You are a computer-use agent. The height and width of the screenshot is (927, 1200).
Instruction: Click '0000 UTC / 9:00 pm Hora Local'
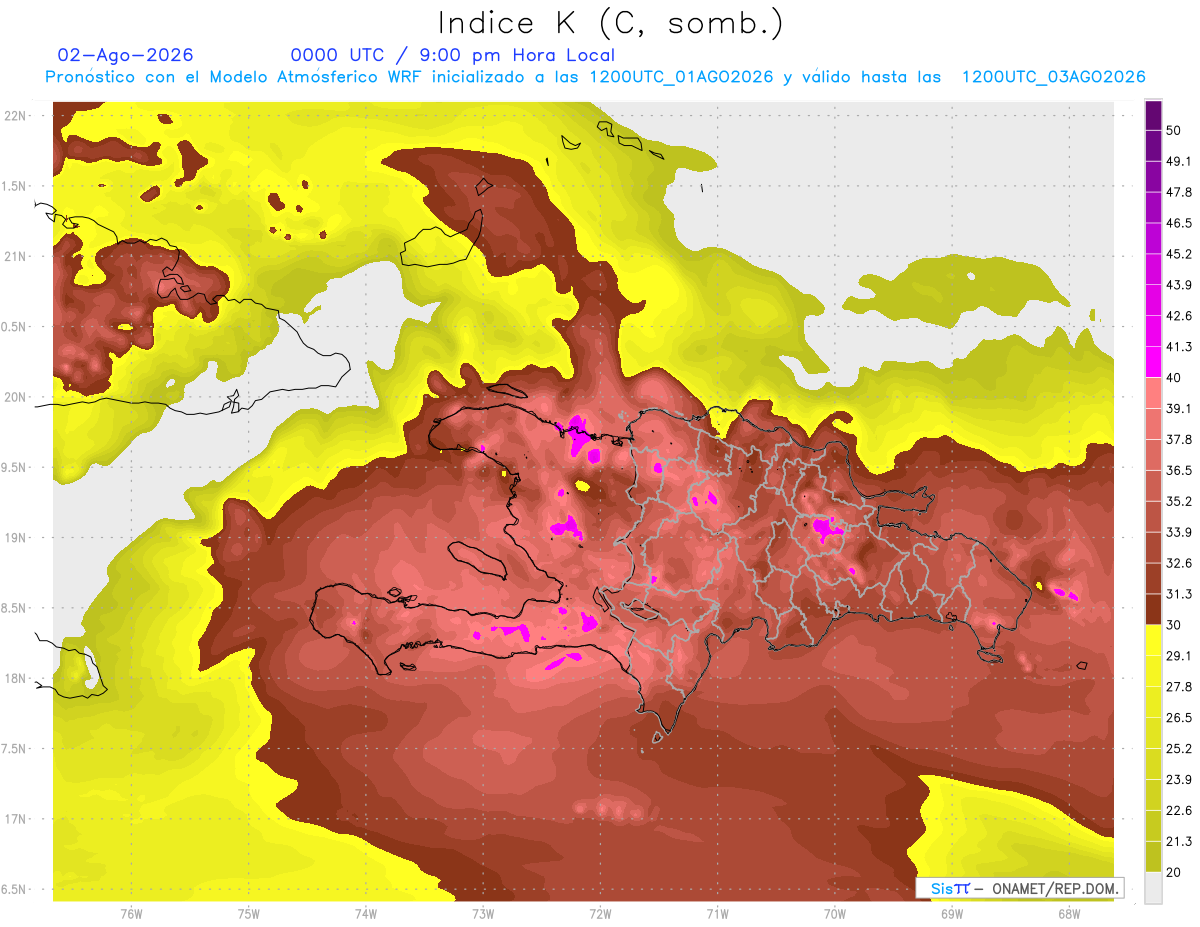click(452, 55)
